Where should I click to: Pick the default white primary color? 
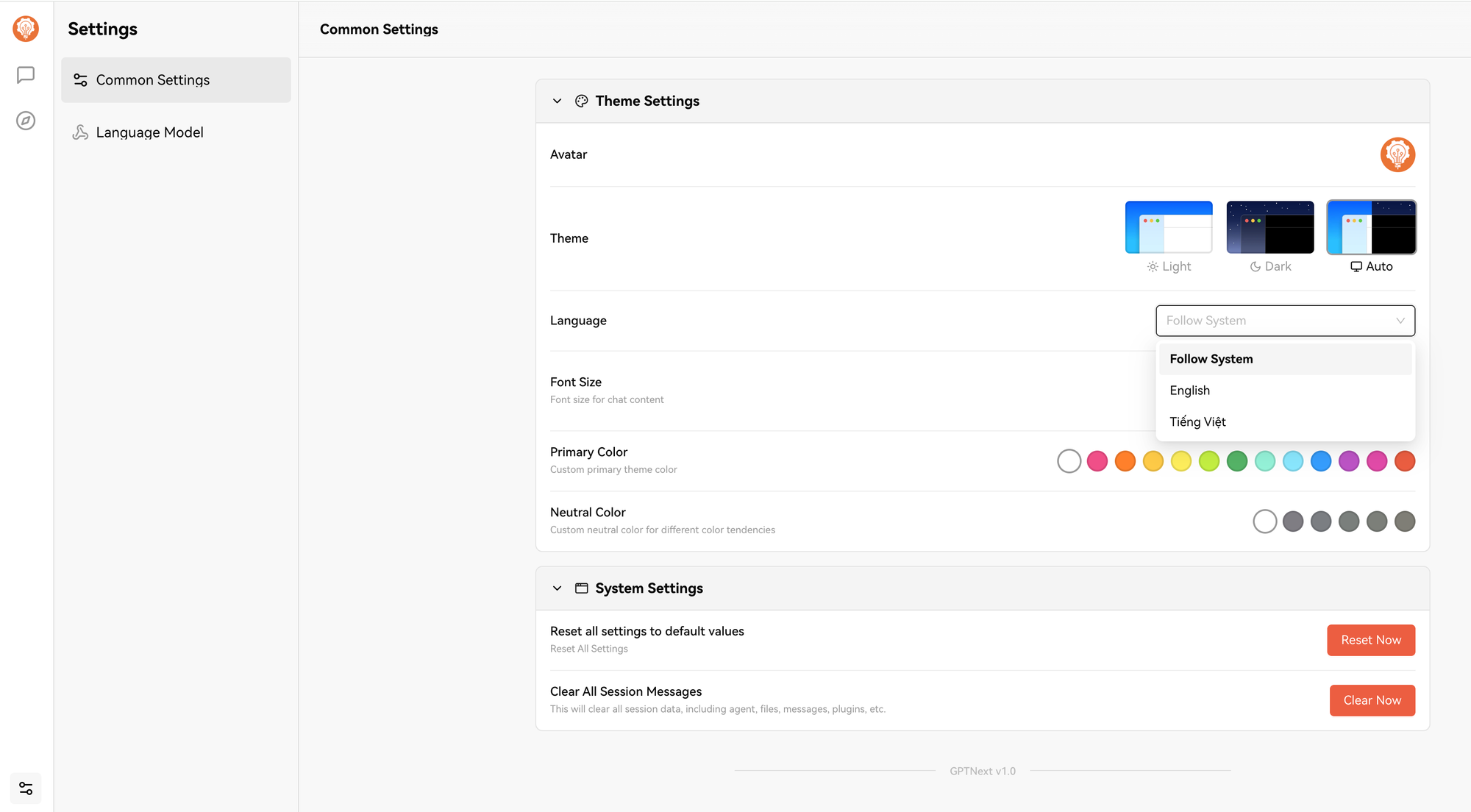(1069, 461)
